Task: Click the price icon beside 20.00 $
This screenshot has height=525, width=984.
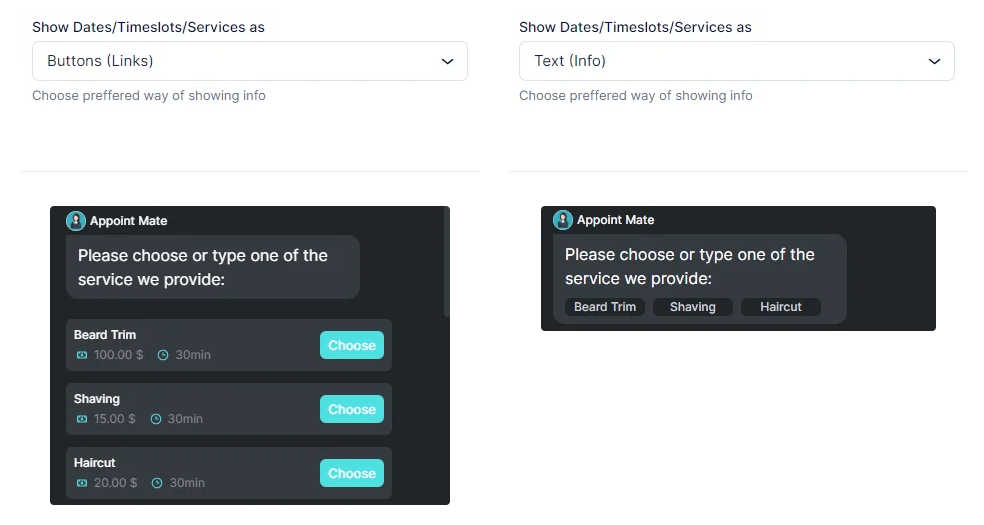Action: 82,483
